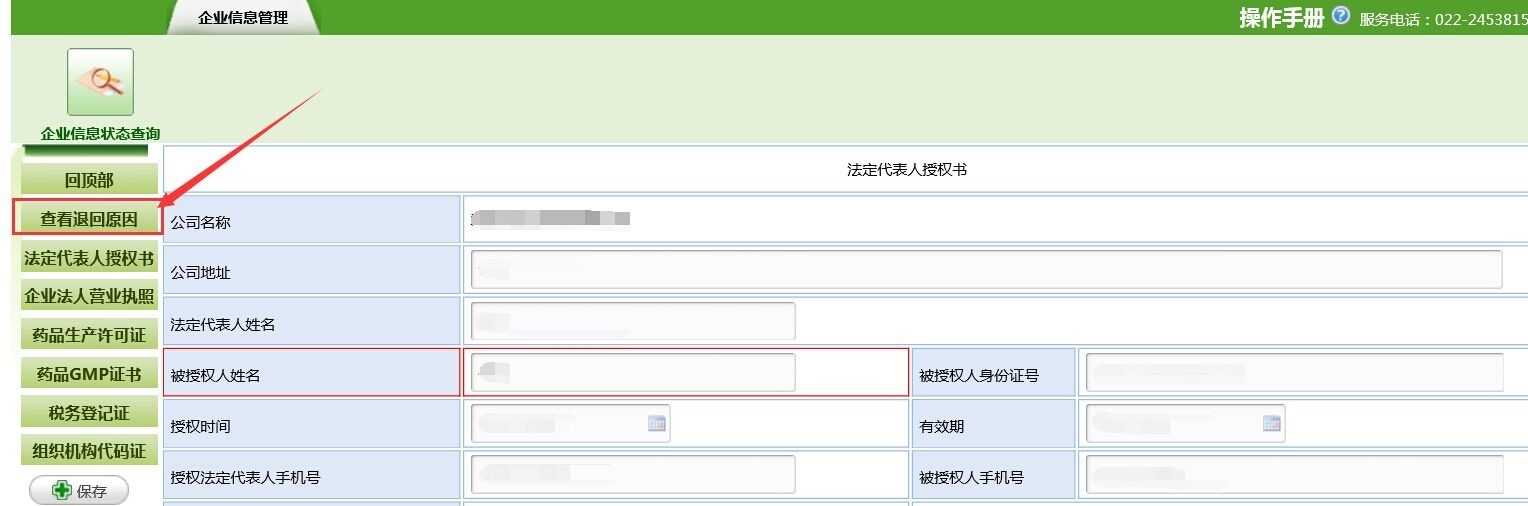Viewport: 1528px width, 506px height.
Task: Go to 法定代表人授权书 section
Action: (x=89, y=258)
